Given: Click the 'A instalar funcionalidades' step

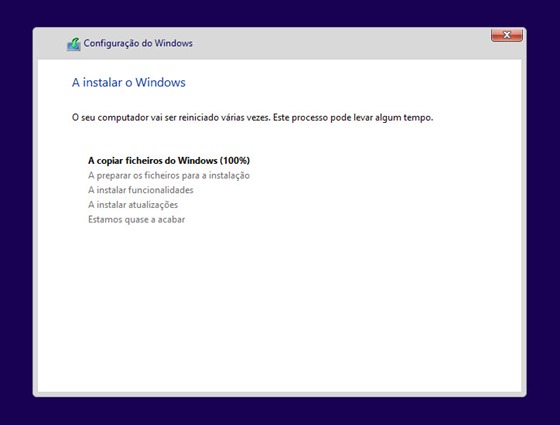Looking at the screenshot, I should tap(140, 190).
